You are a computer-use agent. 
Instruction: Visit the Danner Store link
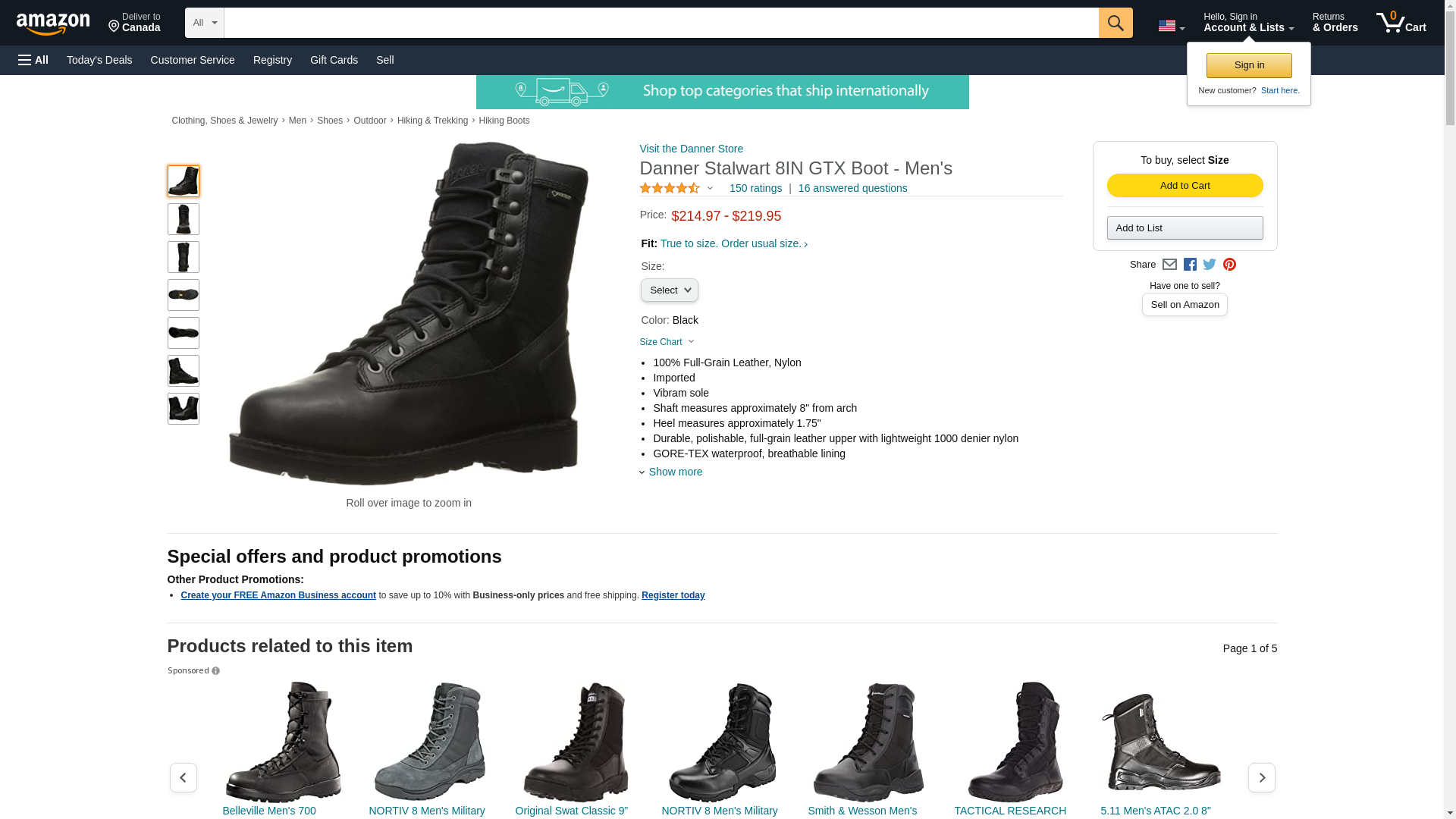[692, 149]
